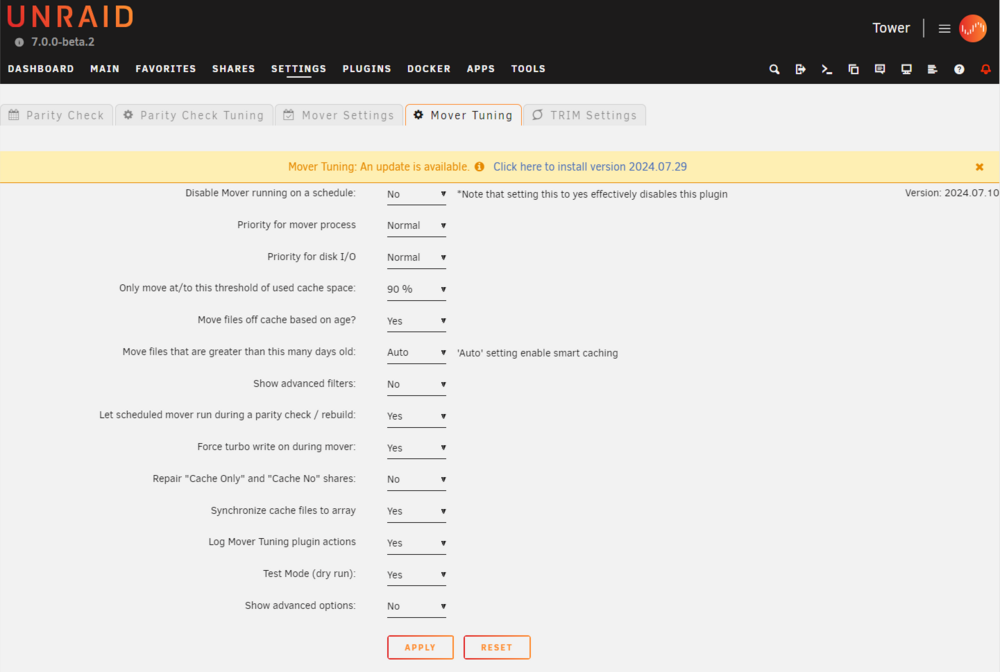
Task: Open the terminal icon
Action: 827,69
